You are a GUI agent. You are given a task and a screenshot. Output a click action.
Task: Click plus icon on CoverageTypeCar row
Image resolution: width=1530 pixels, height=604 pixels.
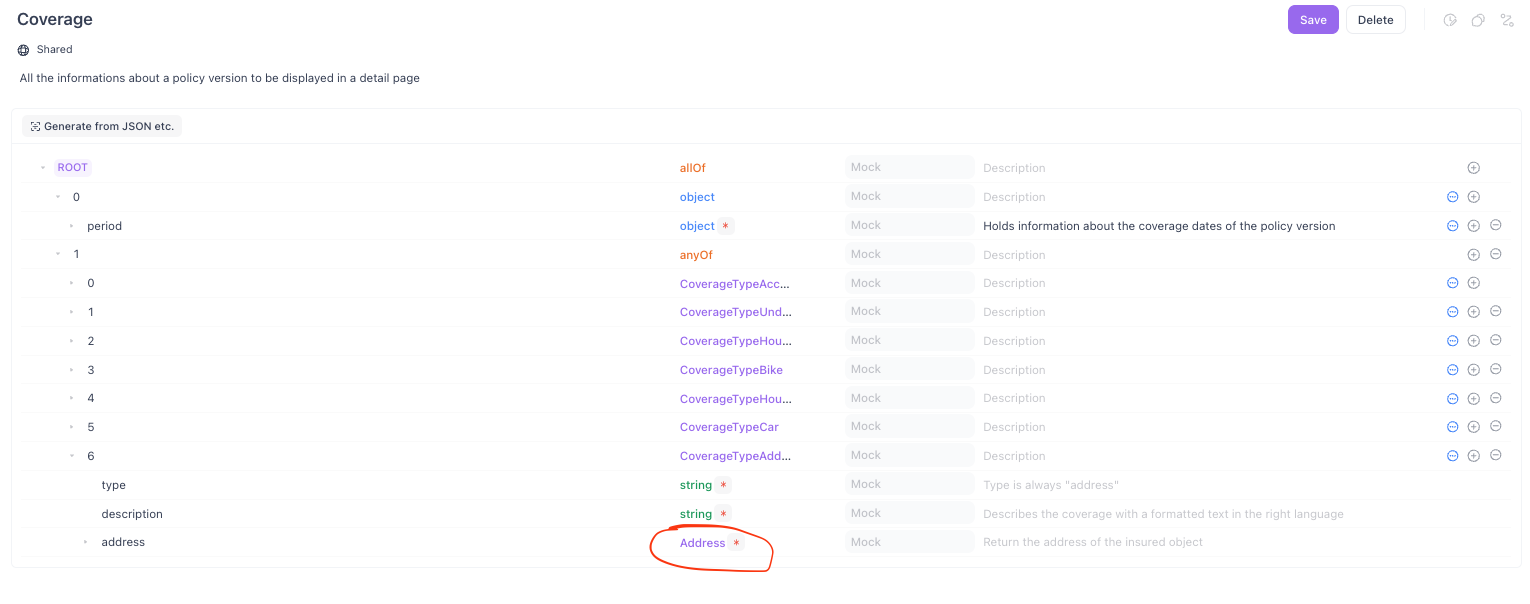(1473, 427)
